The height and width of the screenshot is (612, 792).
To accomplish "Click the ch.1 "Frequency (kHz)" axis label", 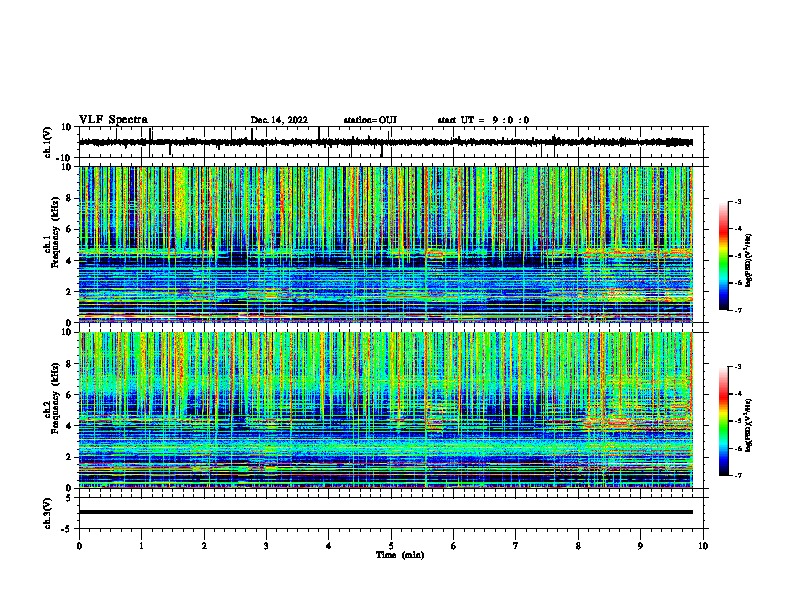I will (55, 232).
